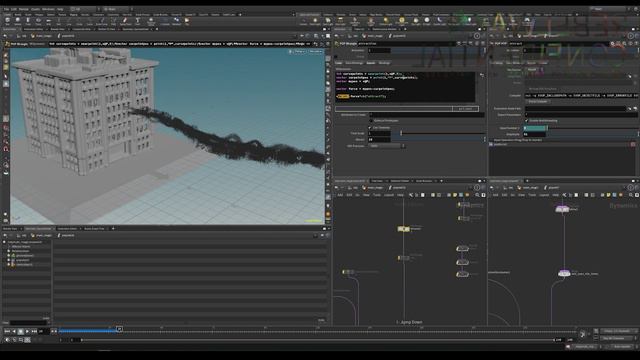Select the File shelf tool
The width and height of the screenshot is (640, 360).
coord(187,21)
